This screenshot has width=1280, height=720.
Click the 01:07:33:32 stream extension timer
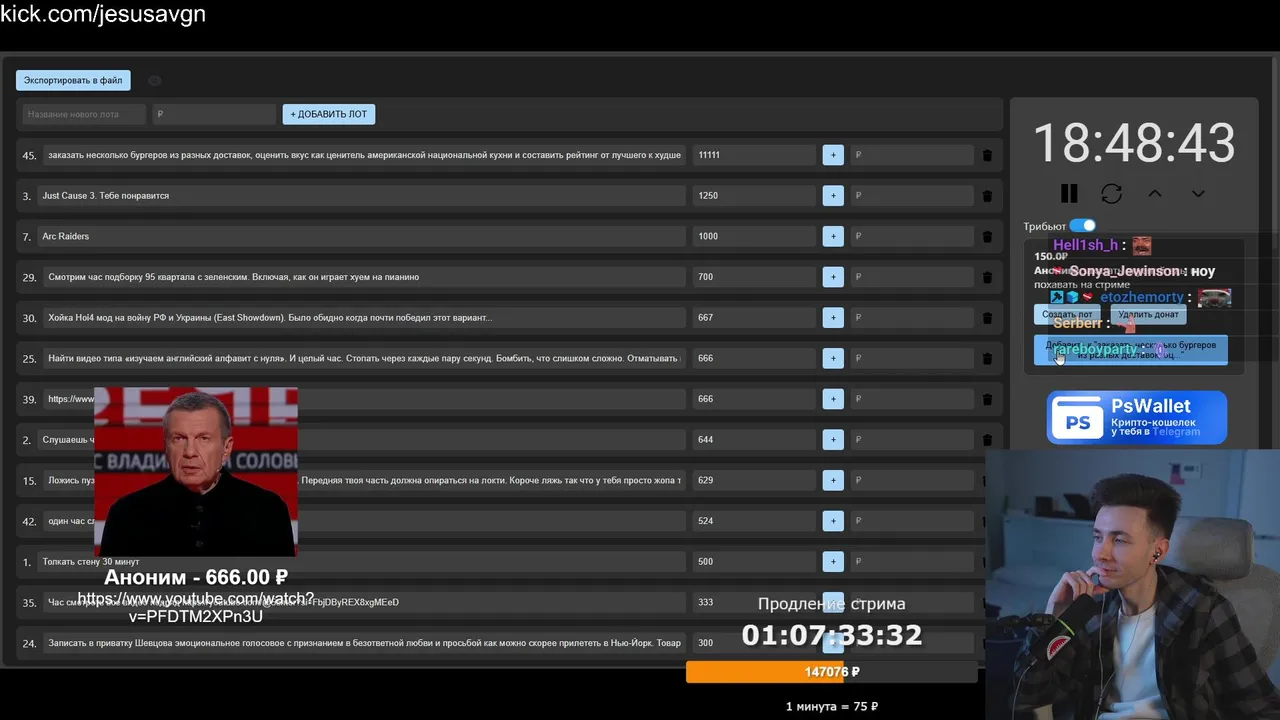[x=832, y=634]
